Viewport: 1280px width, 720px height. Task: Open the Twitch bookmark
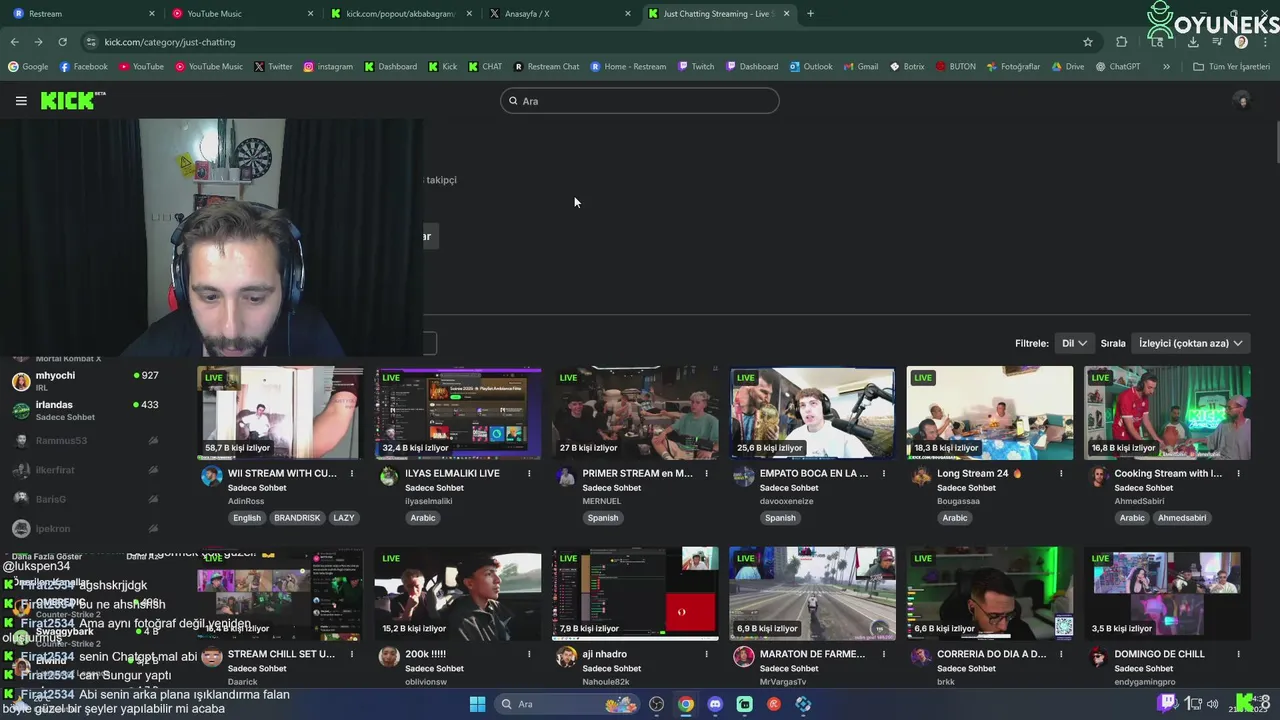coord(696,66)
